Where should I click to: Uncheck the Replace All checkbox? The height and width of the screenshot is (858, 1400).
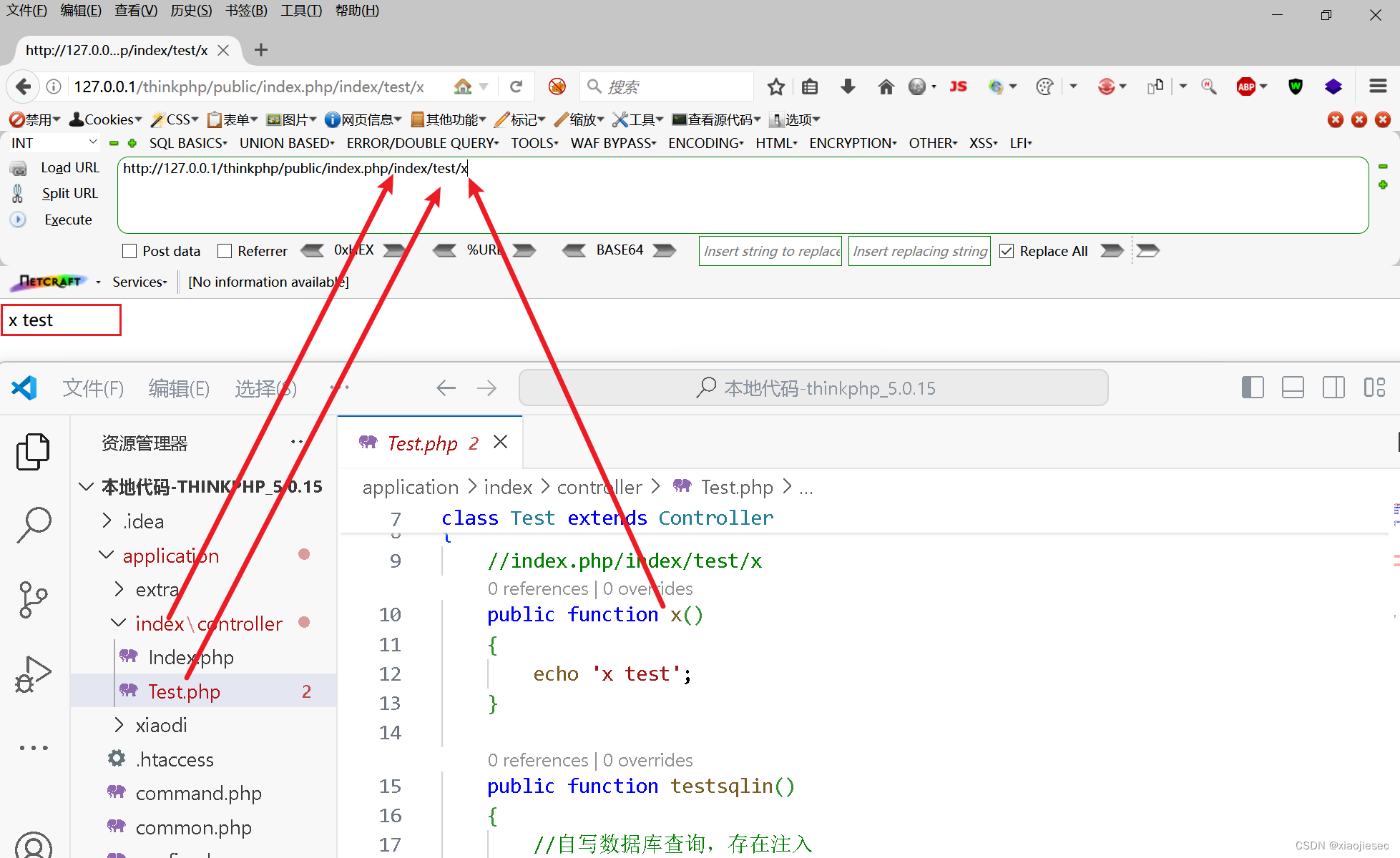[1007, 251]
